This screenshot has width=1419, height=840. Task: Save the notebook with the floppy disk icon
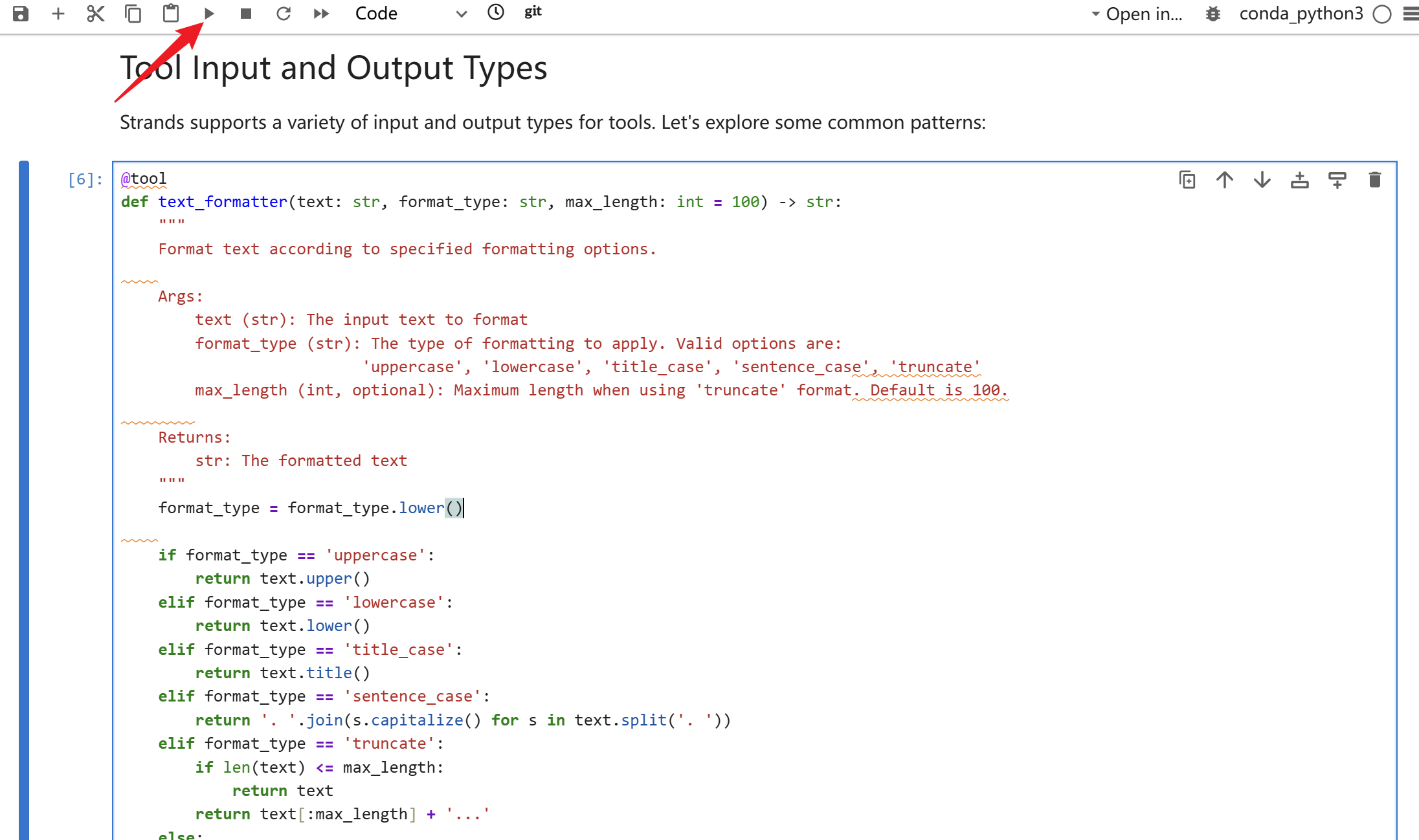[x=21, y=14]
